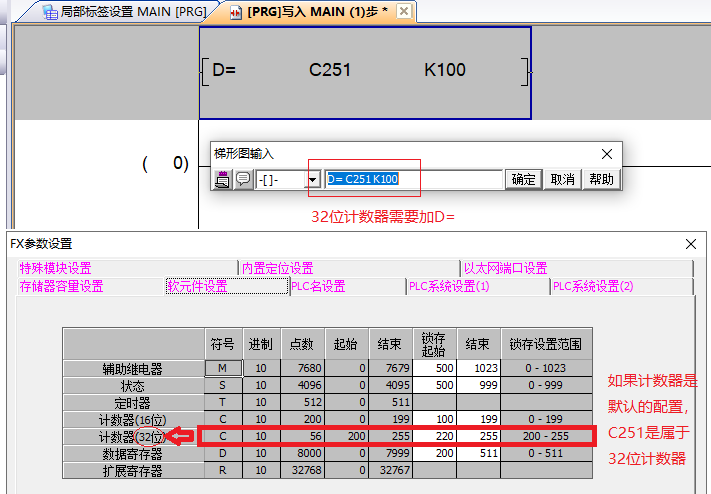Click the 帮助 button
Image resolution: width=711 pixels, height=494 pixels.
point(601,179)
